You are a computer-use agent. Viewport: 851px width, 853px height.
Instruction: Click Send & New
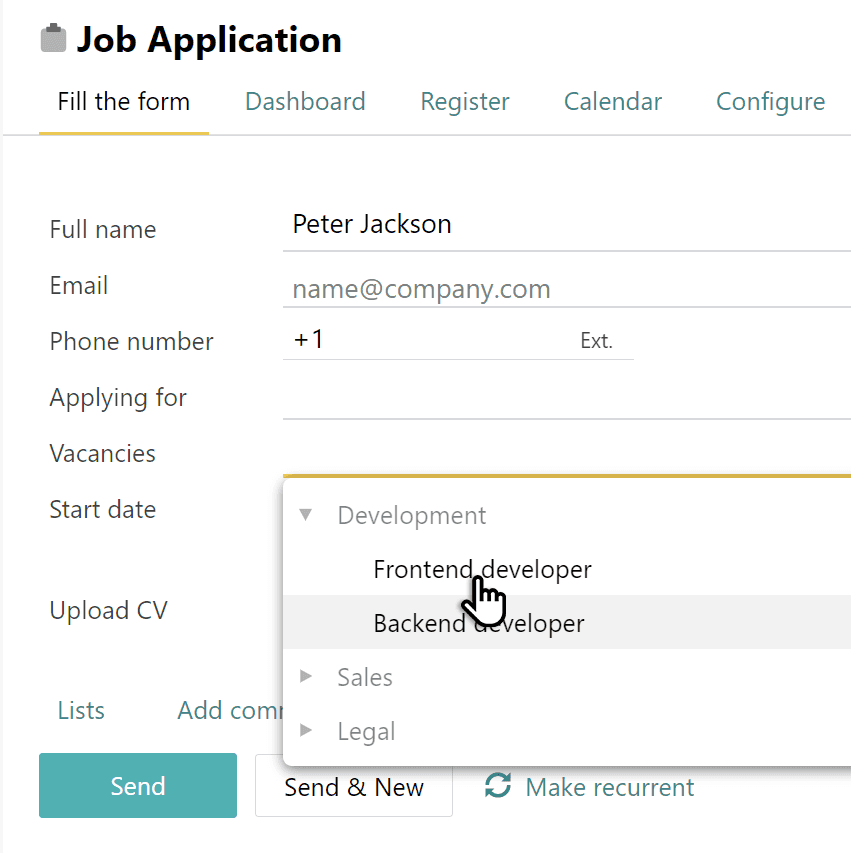point(354,787)
